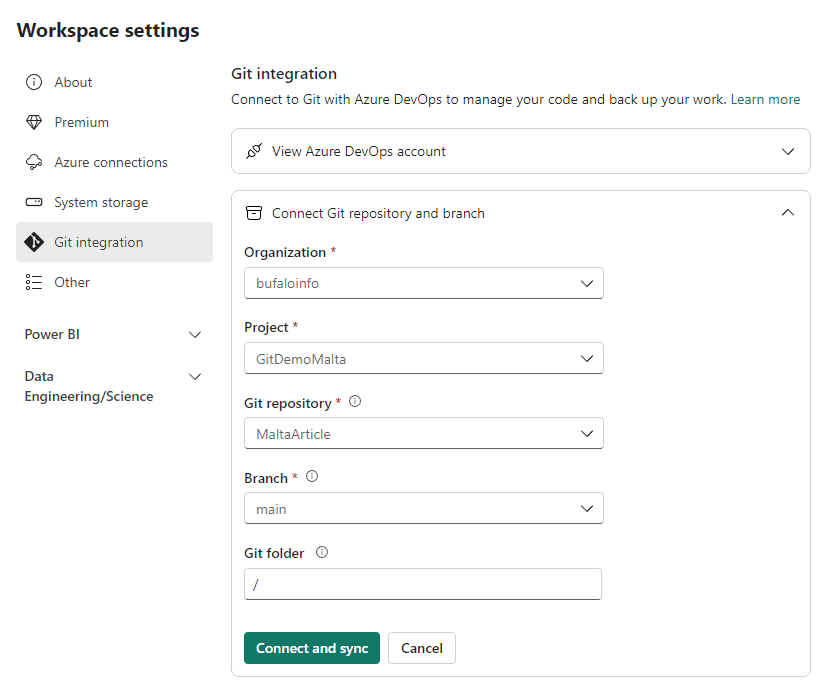Click the Organization field label

(285, 252)
